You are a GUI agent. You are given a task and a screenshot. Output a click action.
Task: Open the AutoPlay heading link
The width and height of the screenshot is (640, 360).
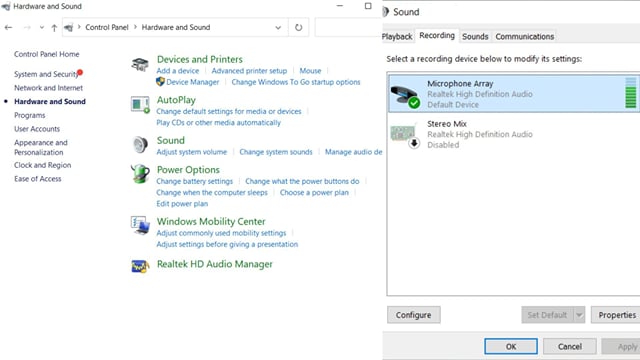(176, 100)
